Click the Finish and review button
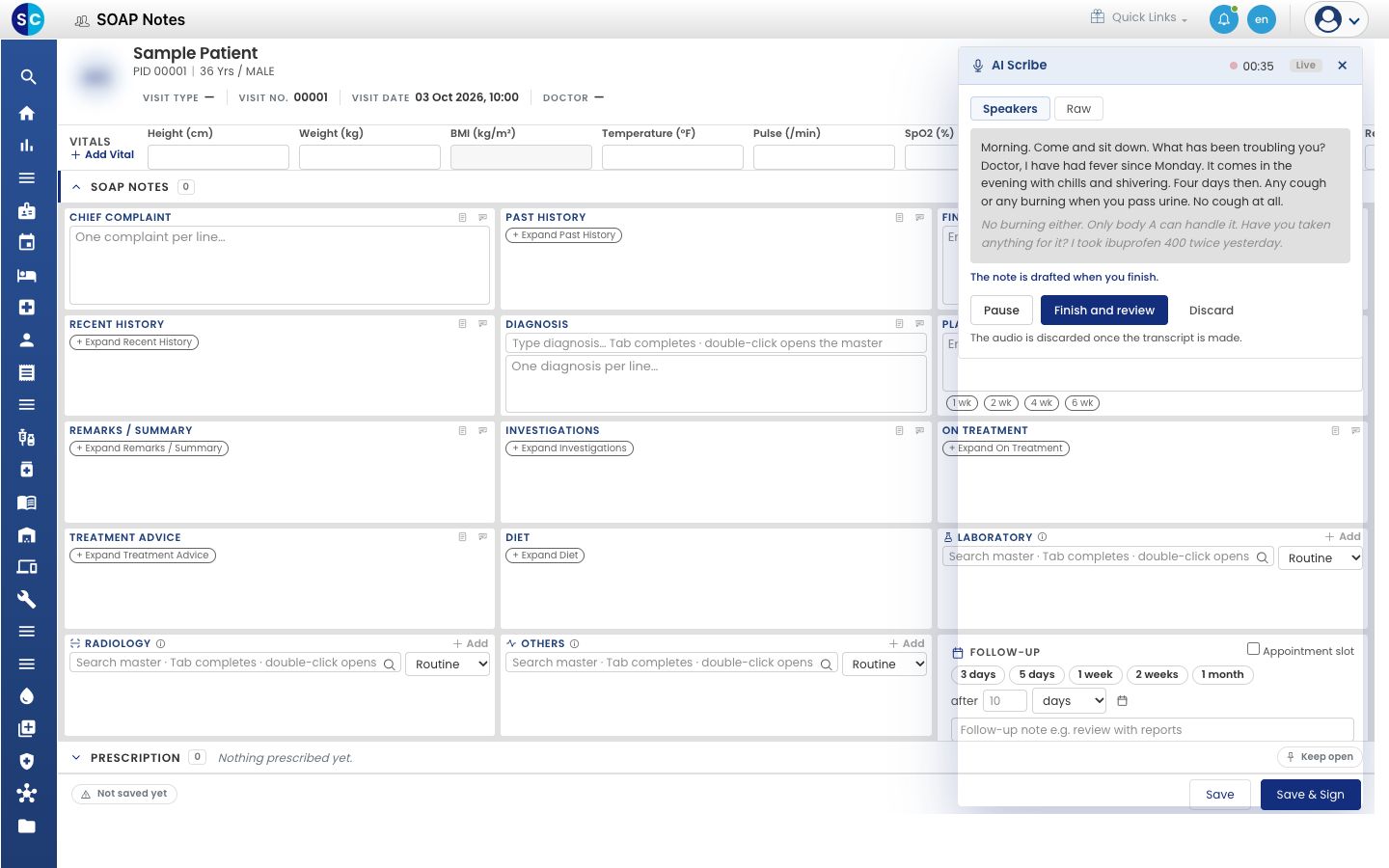This screenshot has height=868, width=1389. click(1103, 311)
